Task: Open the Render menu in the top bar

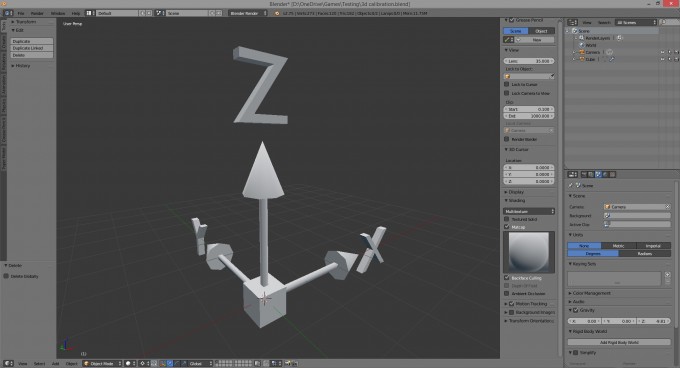Action: click(37, 13)
